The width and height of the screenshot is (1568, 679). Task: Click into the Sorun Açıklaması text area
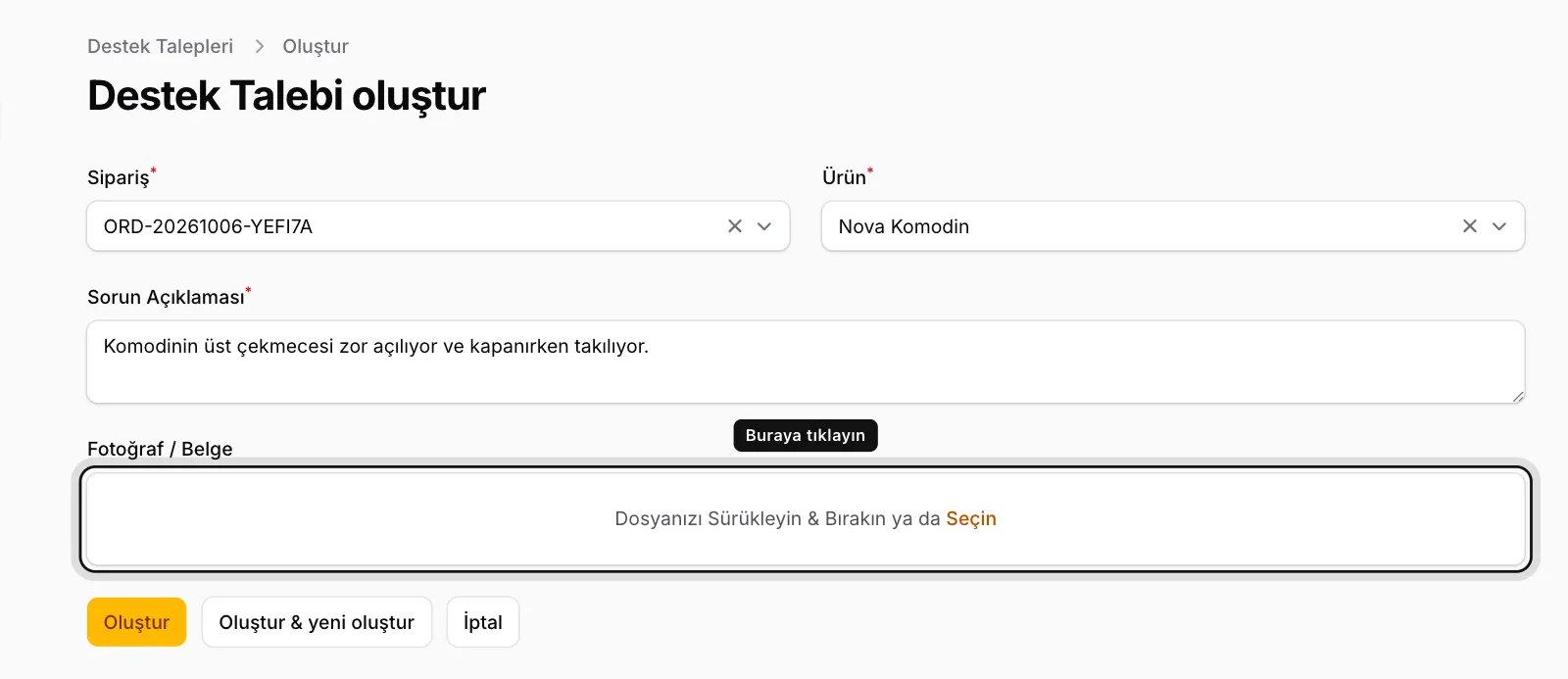tap(806, 362)
